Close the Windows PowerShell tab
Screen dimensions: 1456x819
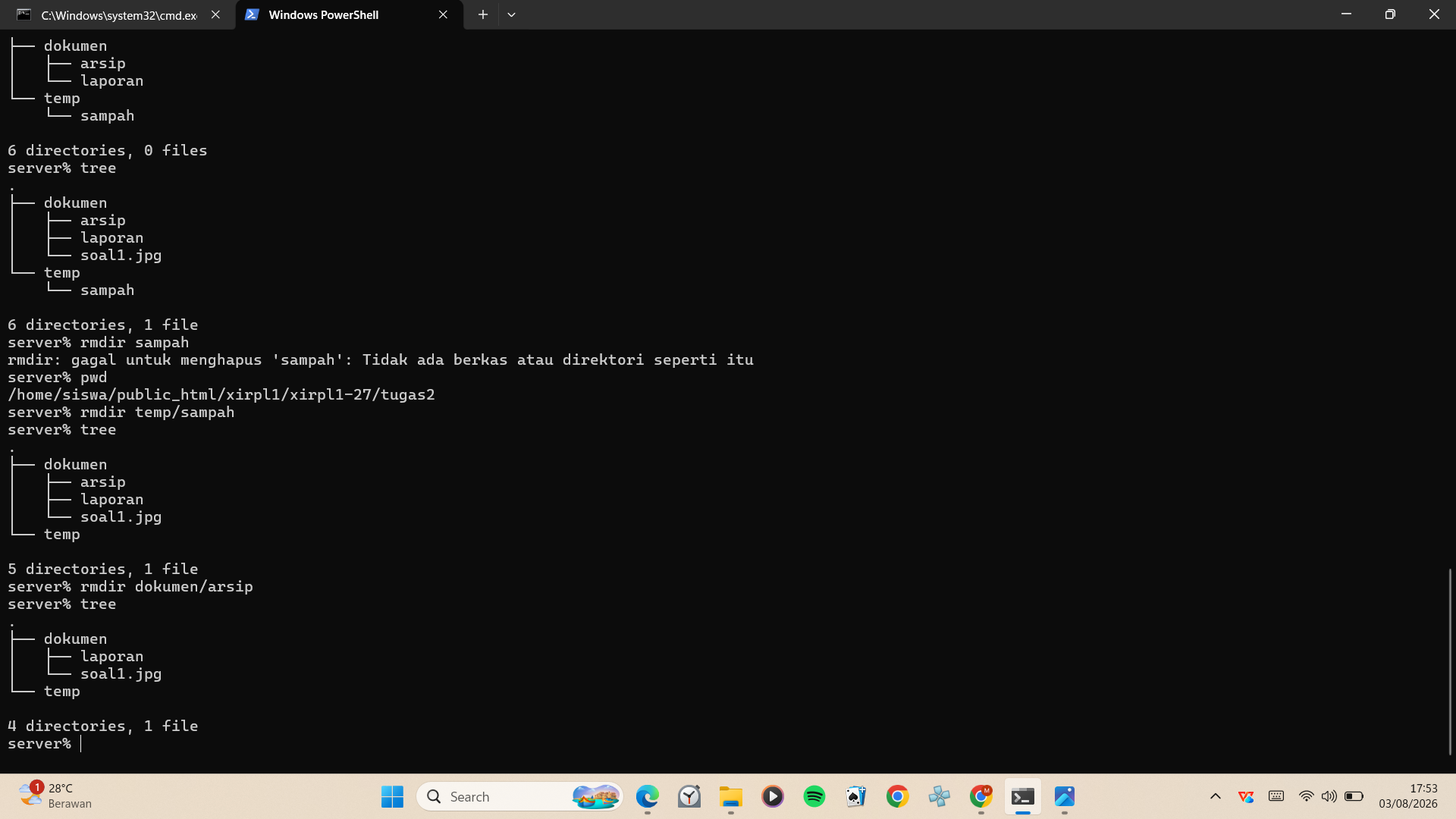pyautogui.click(x=443, y=14)
